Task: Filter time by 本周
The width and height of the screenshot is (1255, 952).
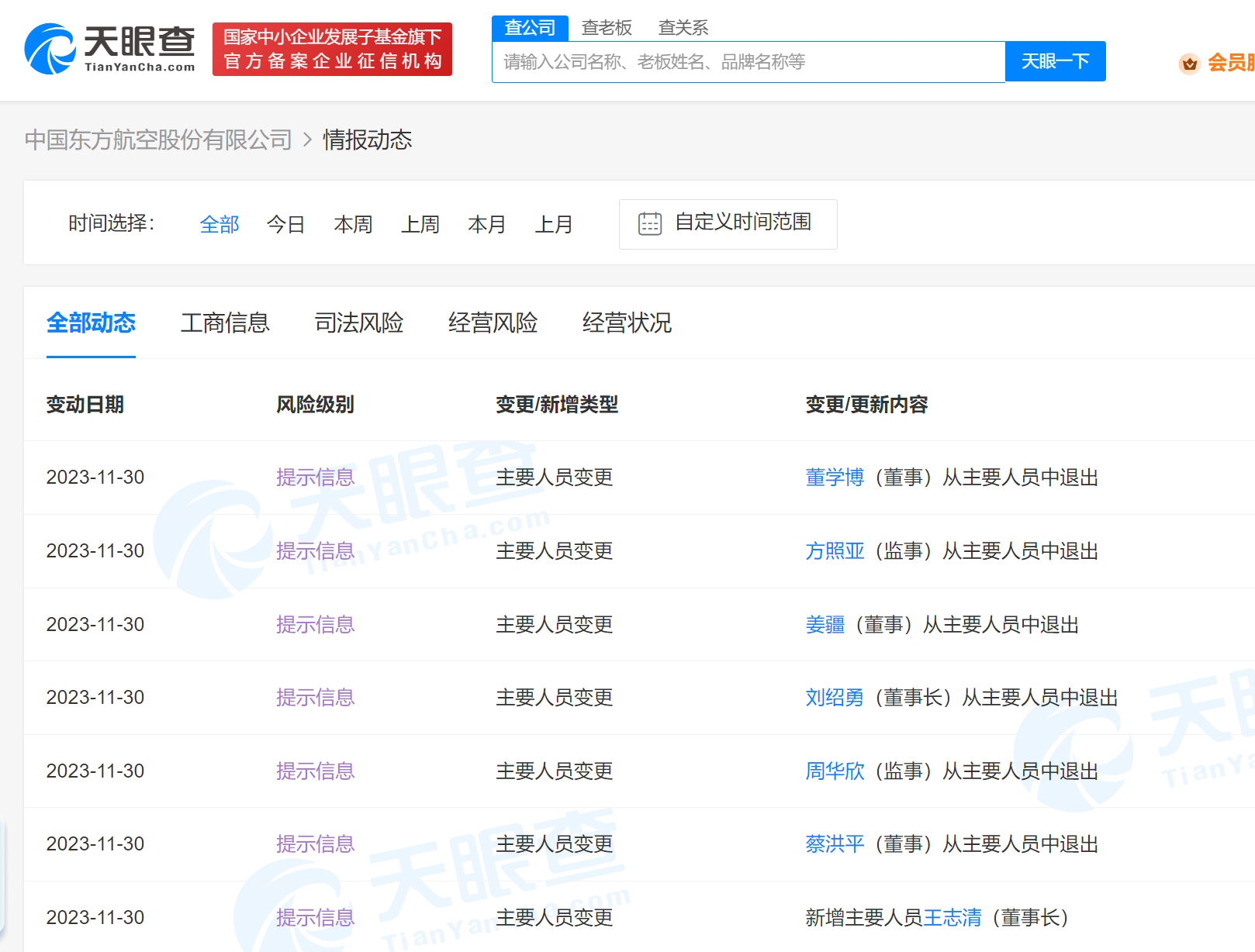Action: pyautogui.click(x=353, y=225)
